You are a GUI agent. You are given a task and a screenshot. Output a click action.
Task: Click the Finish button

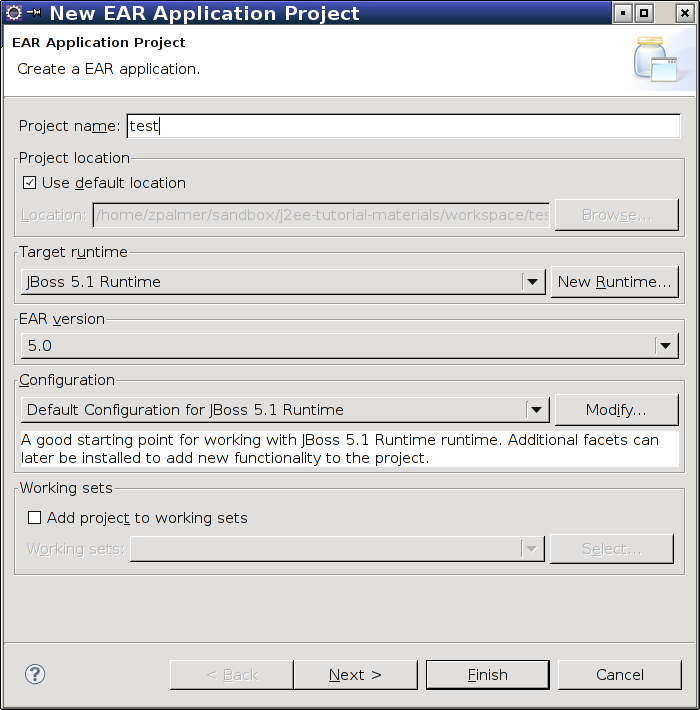tap(488, 675)
